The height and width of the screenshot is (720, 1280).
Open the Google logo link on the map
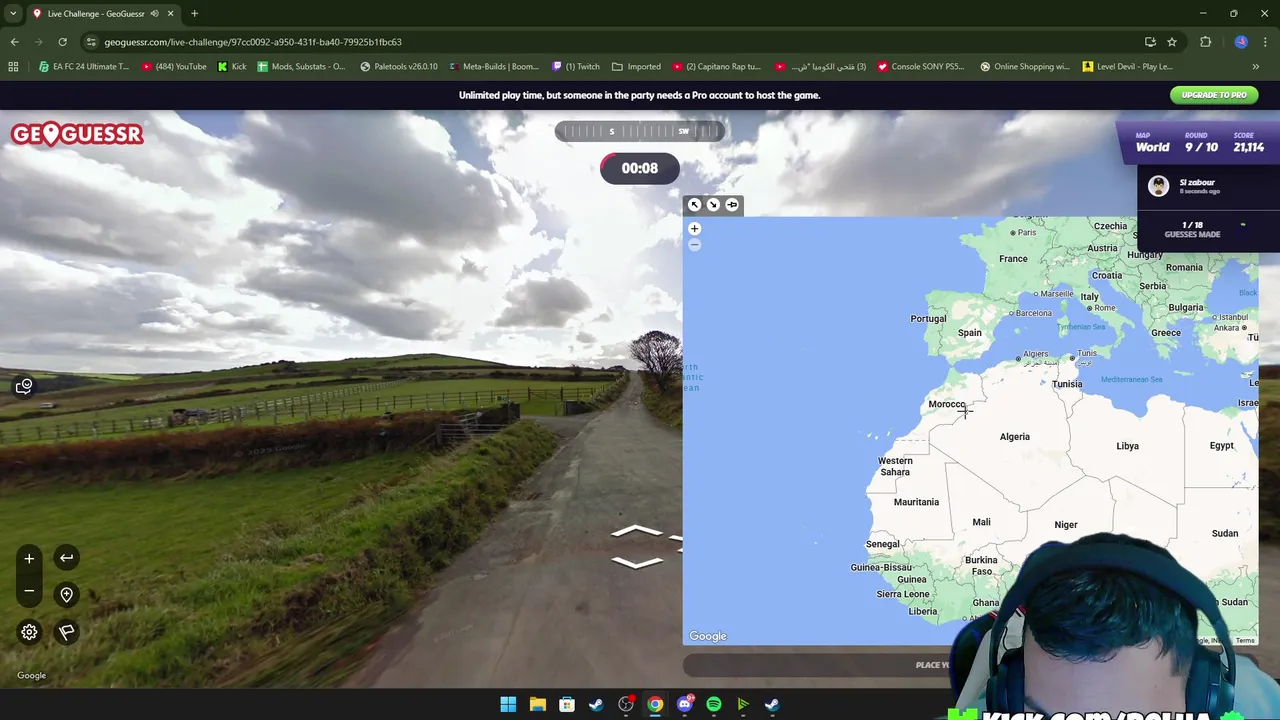(x=708, y=636)
